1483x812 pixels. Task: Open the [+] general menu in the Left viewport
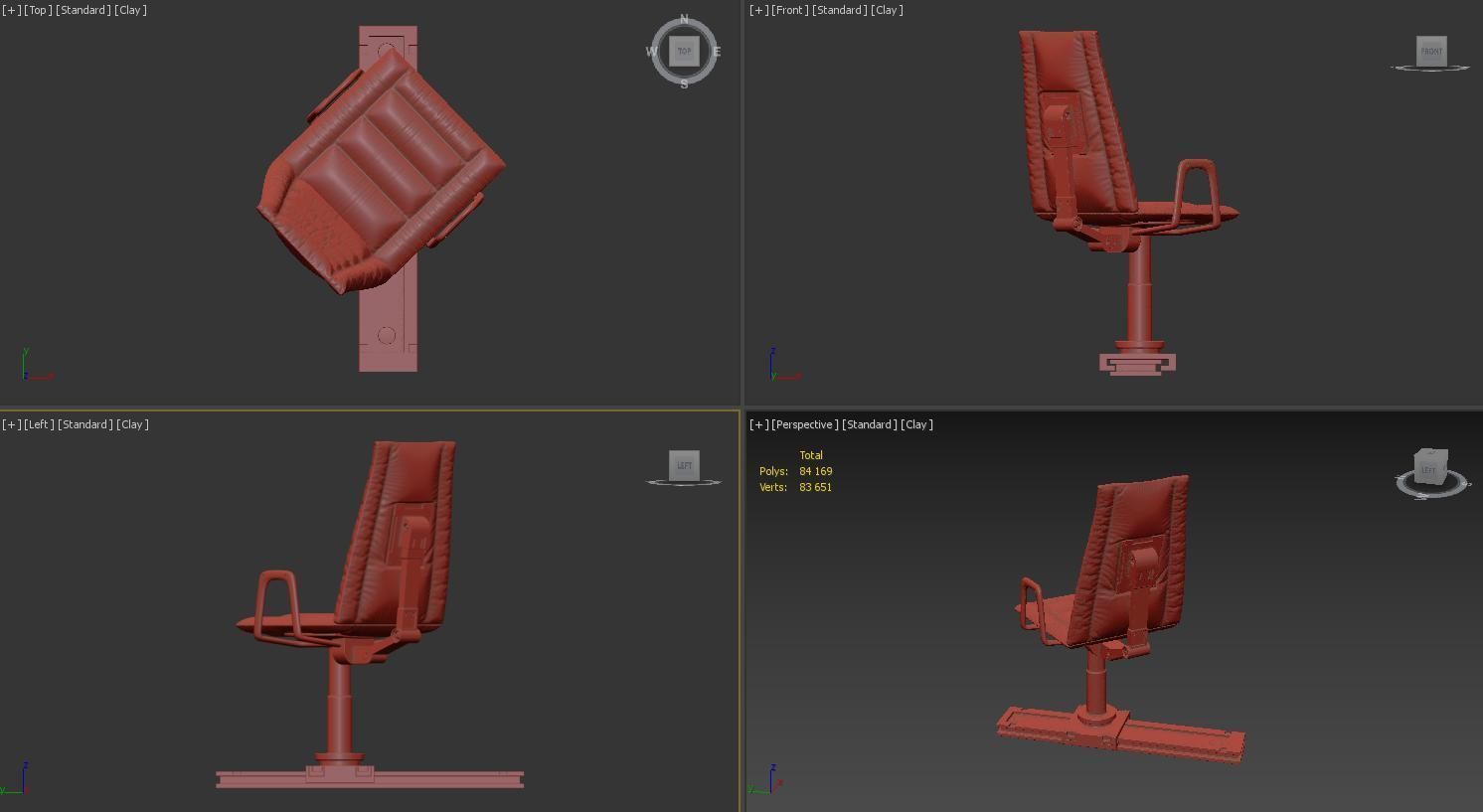click(x=11, y=424)
